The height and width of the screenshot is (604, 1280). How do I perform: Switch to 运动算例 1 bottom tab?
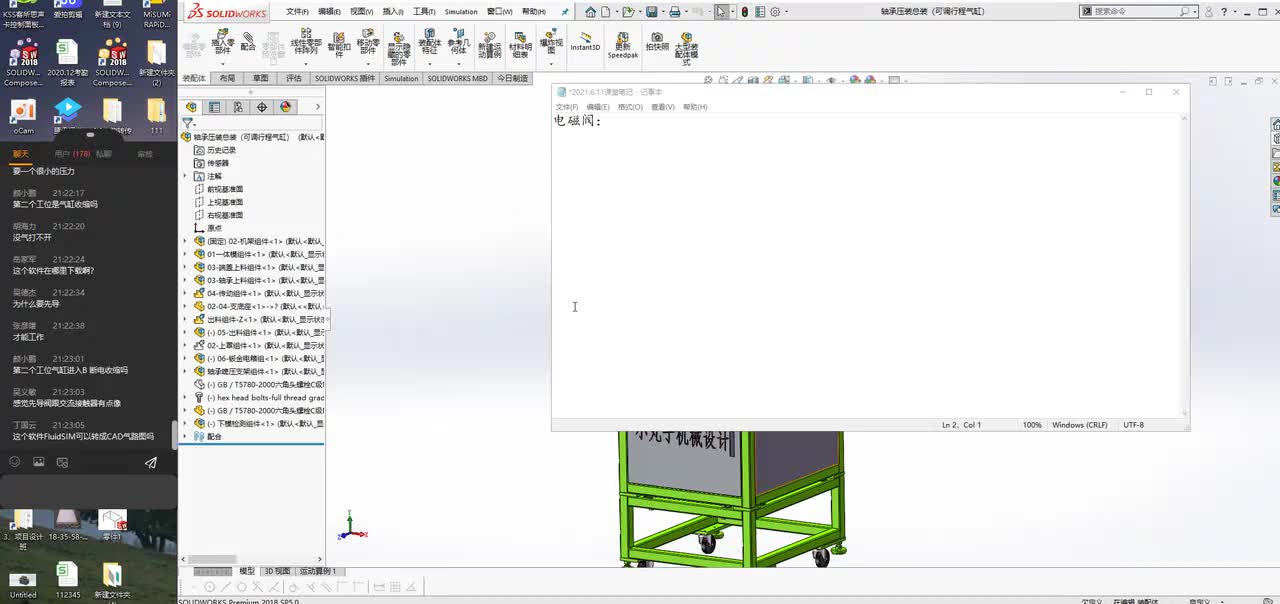point(318,571)
